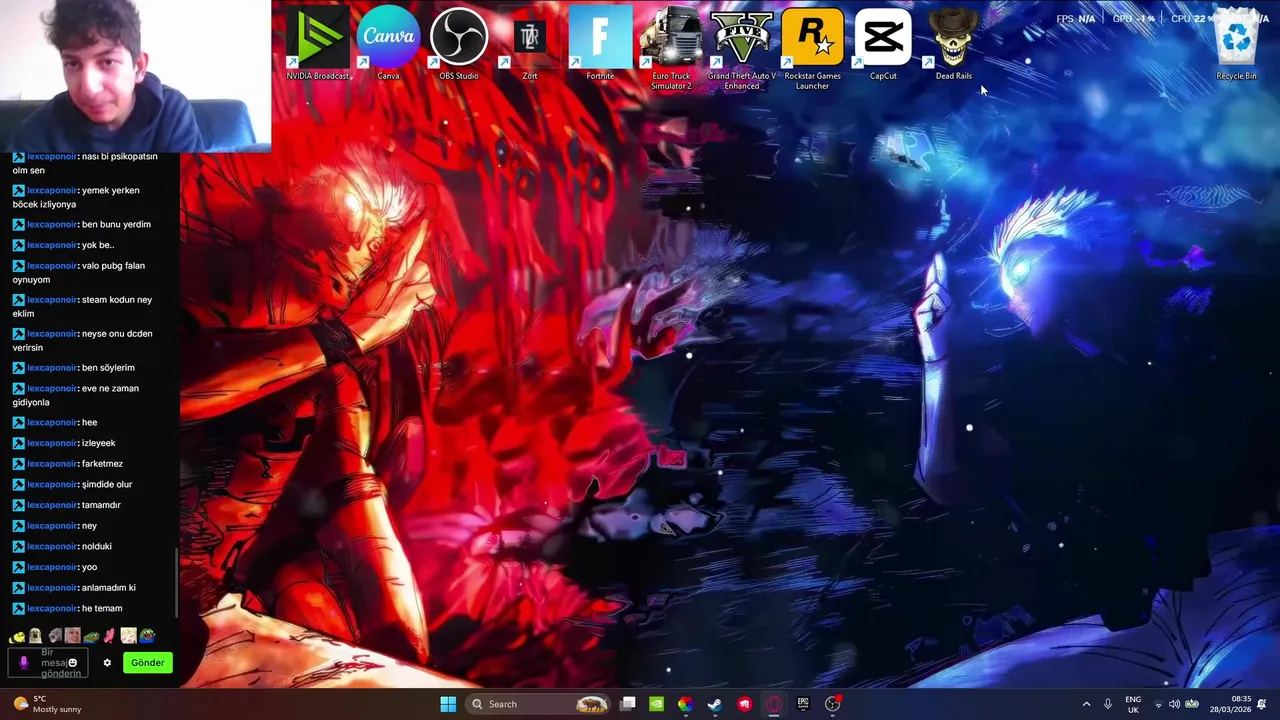Click chat message 'anlamadım ki'
The image size is (1280, 720).
[109, 588]
